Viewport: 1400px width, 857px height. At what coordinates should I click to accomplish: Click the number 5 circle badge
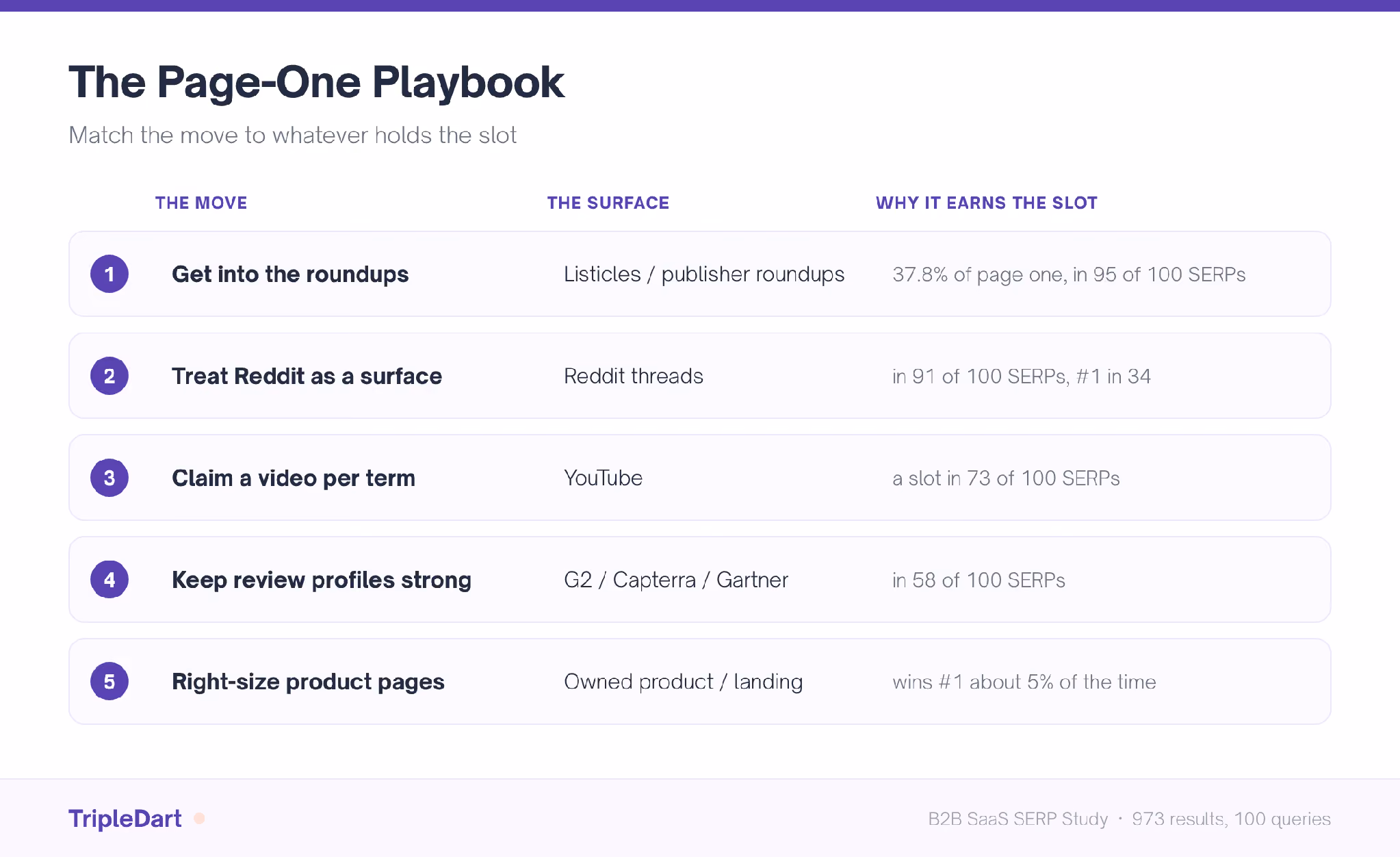click(x=109, y=682)
